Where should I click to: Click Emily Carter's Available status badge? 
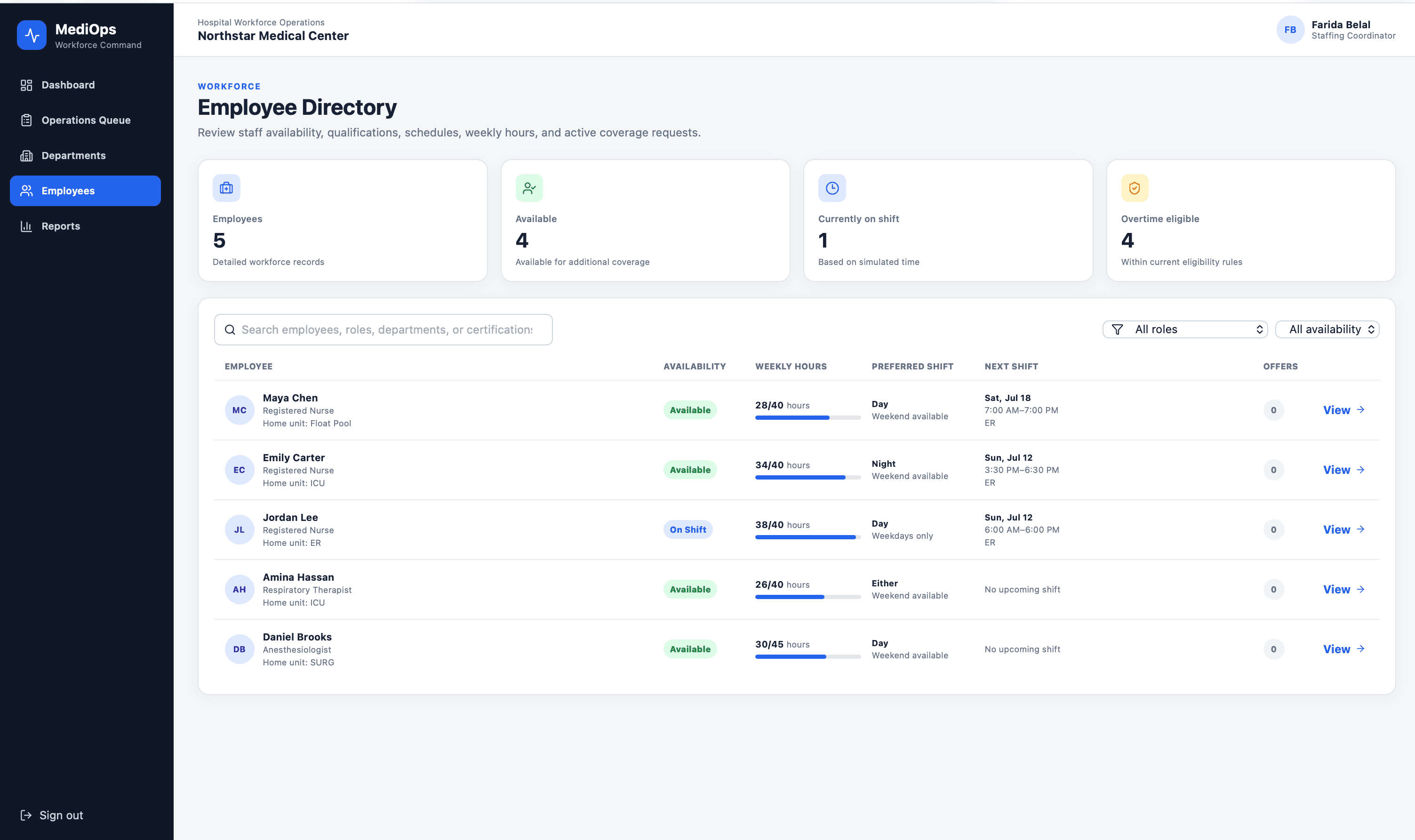[690, 470]
